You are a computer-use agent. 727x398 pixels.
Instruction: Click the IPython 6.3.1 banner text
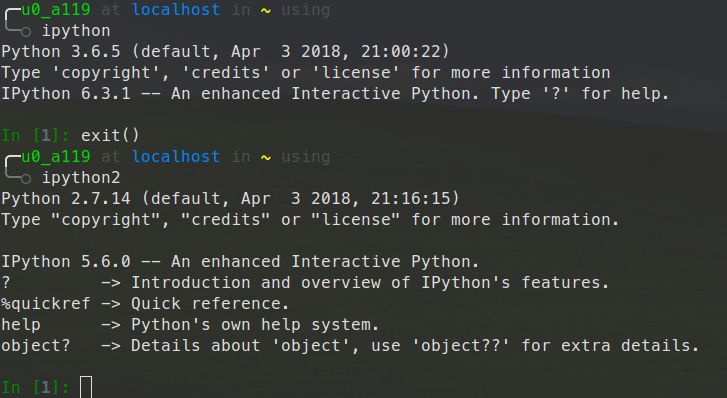point(335,94)
